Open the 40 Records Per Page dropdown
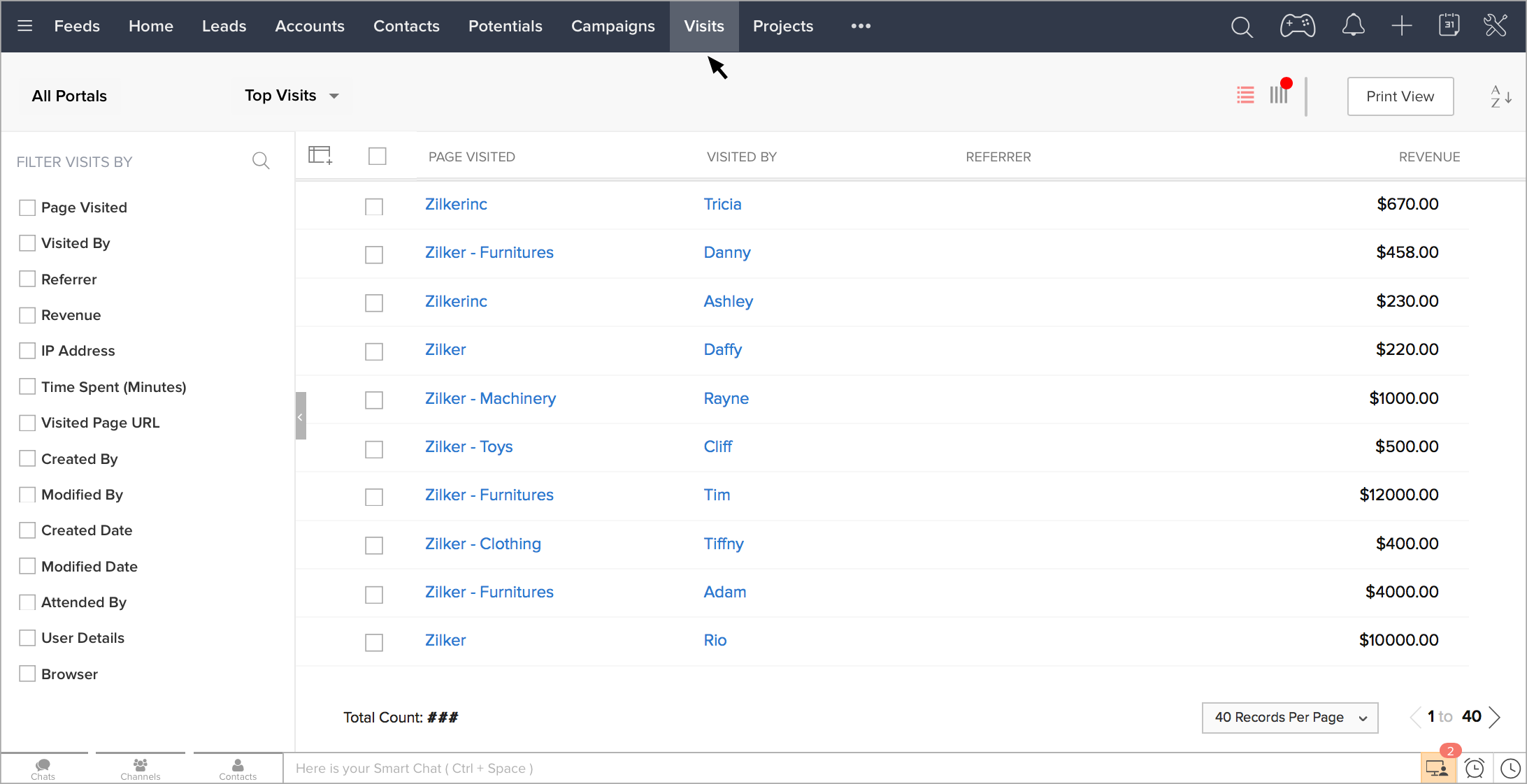The height and width of the screenshot is (784, 1527). point(1289,718)
